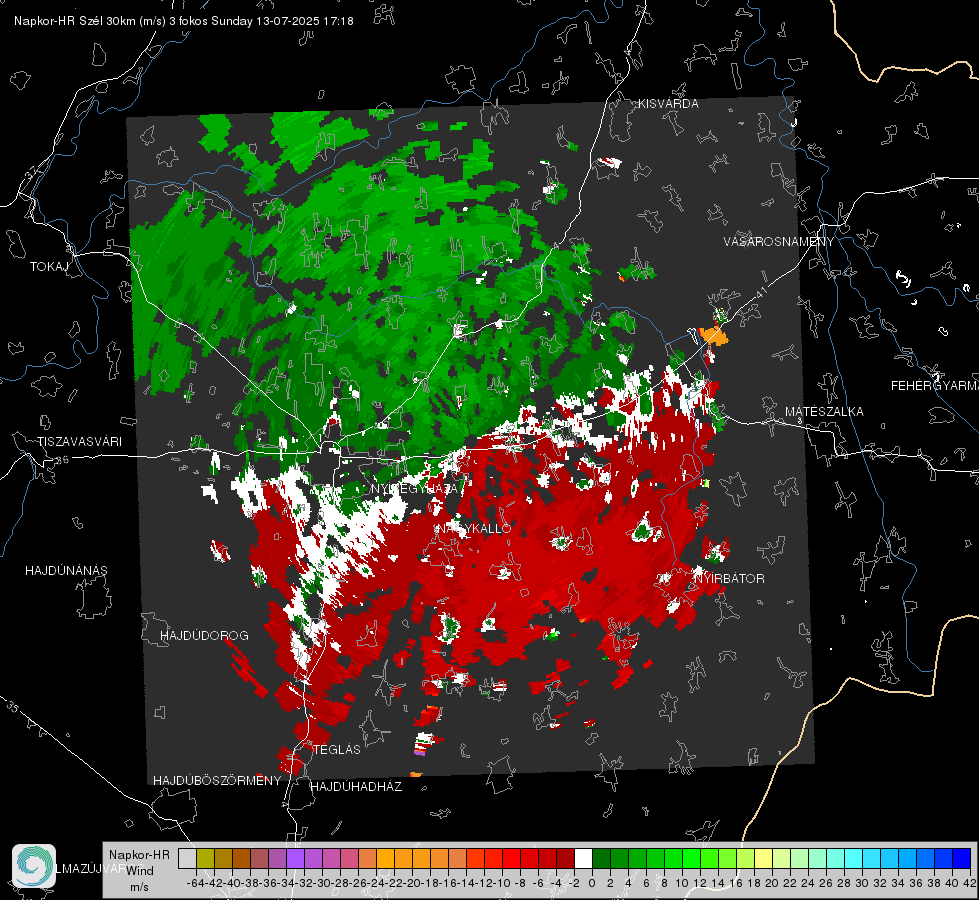Click the legend value -64
Viewport: 979px width, 900px height.
pos(196,883)
